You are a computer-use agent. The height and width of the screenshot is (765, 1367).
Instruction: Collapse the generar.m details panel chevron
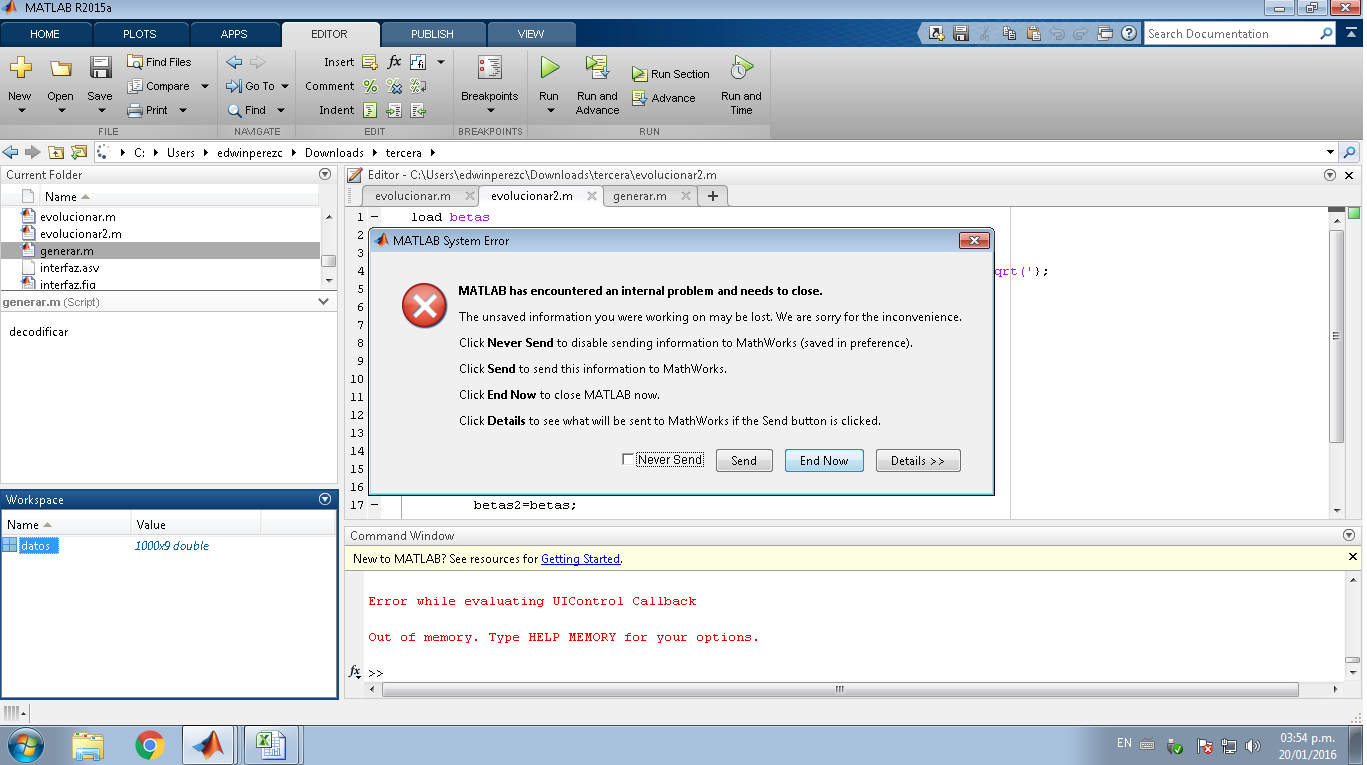324,301
